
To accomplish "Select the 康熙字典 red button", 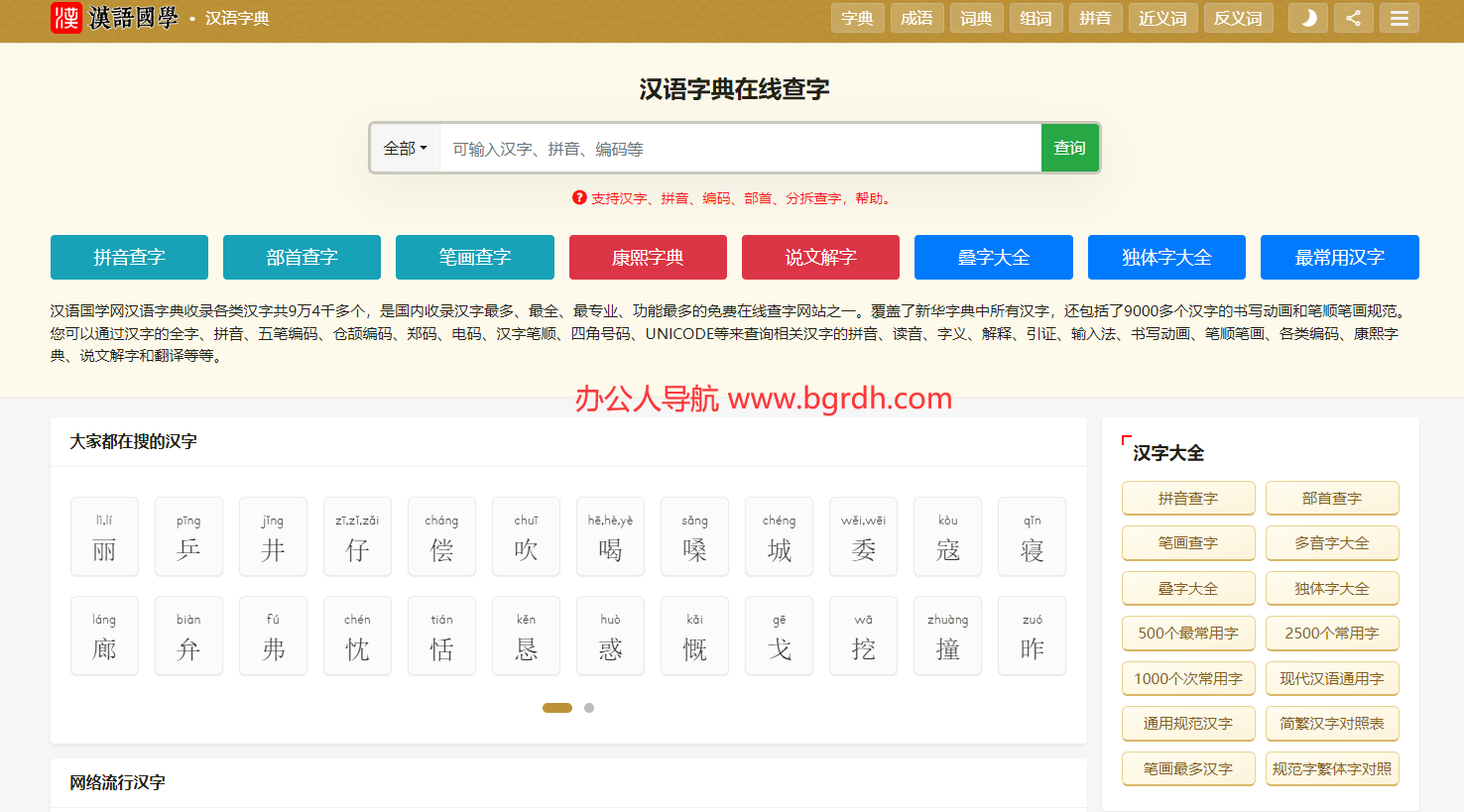I will click(648, 257).
